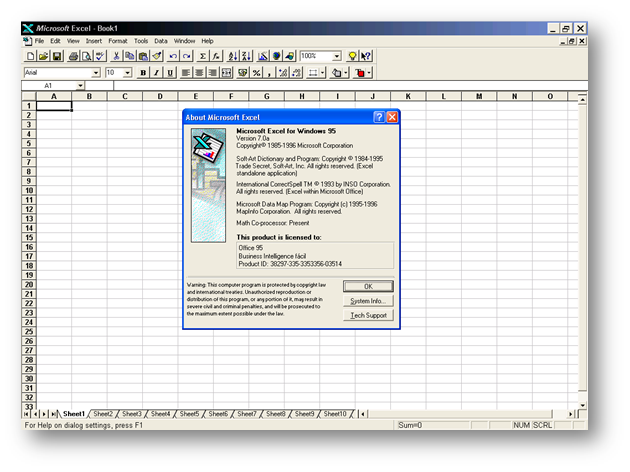
Task: Insert AutoSum with the sigma icon
Action: [203, 56]
